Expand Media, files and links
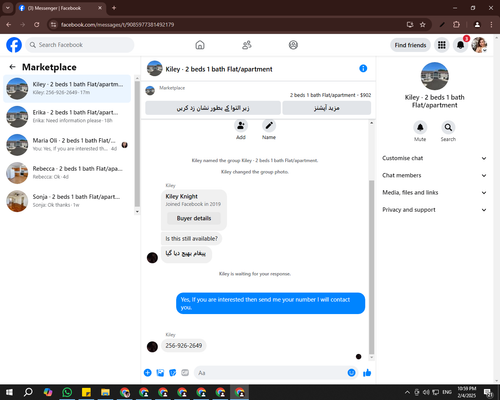Screen dimensions: 500x400 (434, 193)
